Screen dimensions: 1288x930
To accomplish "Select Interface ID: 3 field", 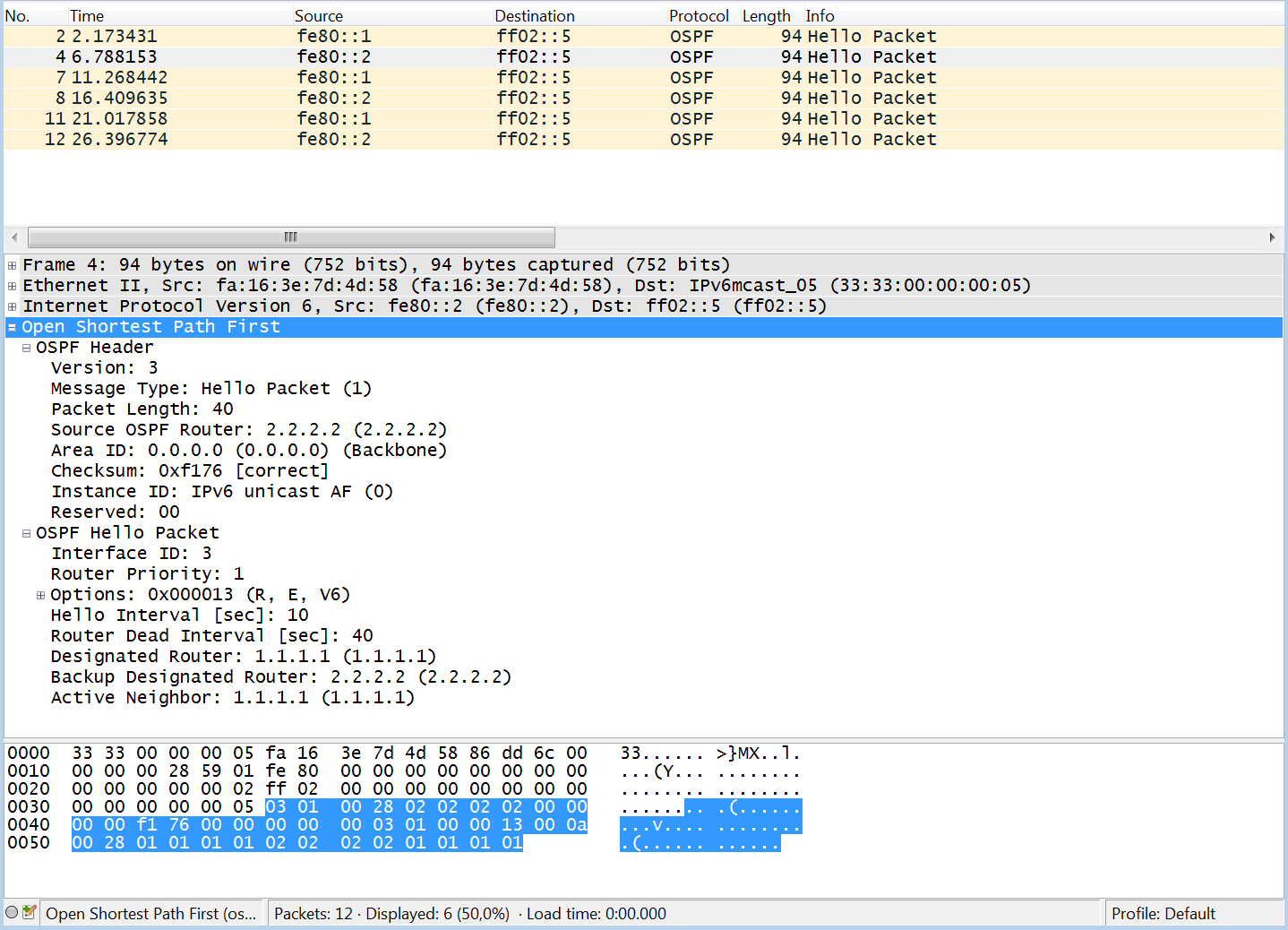I will click(x=132, y=554).
